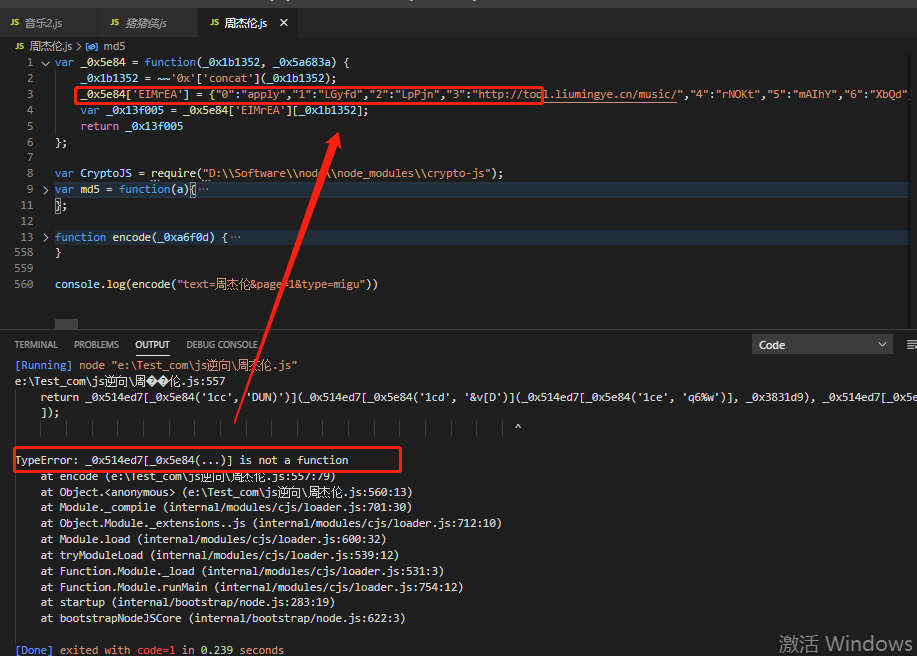Click line number 8 in the gutter
The image size is (917, 656).
[x=30, y=173]
